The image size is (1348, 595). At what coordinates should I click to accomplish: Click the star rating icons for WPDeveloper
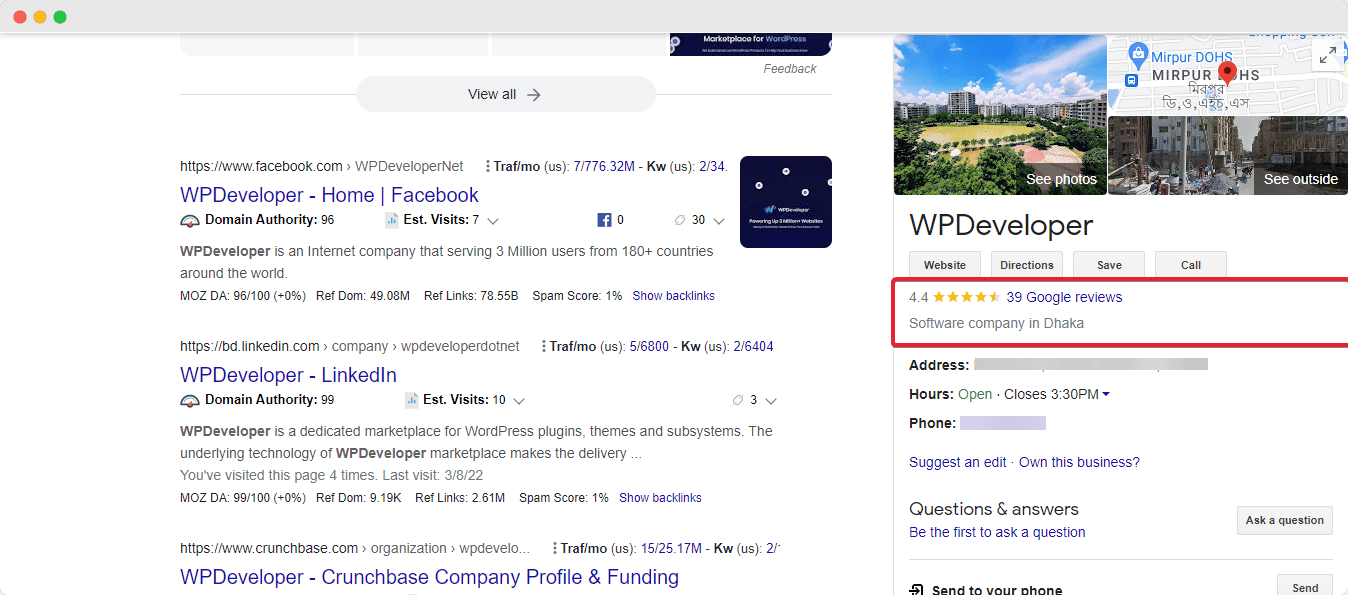click(967, 297)
